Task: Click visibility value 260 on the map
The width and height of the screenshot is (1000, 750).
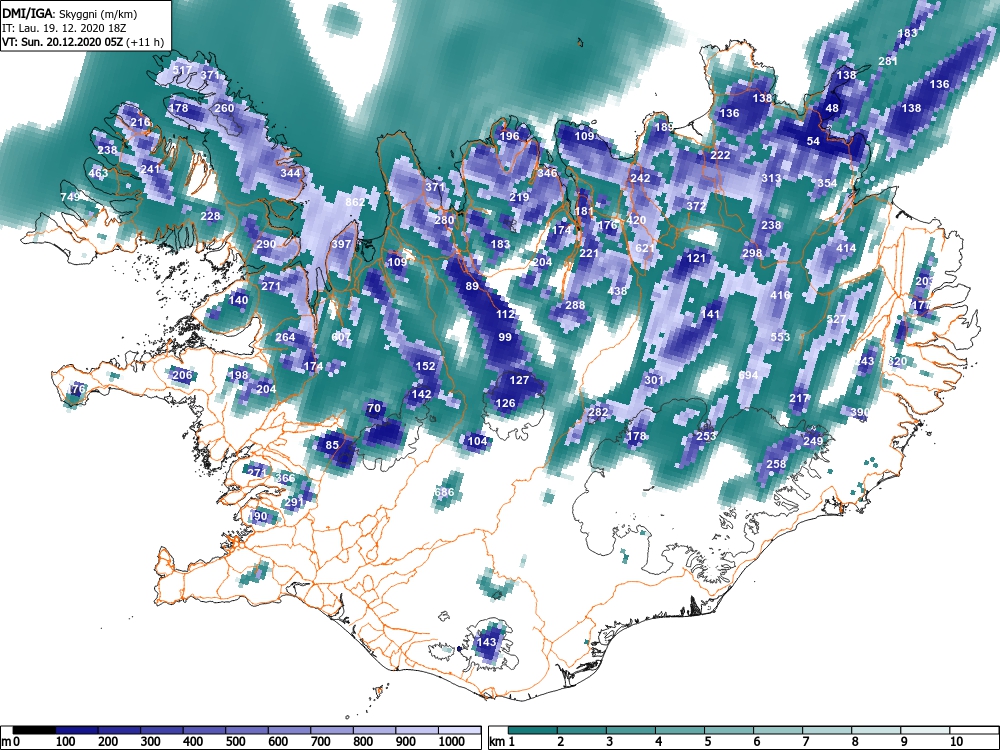Action: [224, 108]
